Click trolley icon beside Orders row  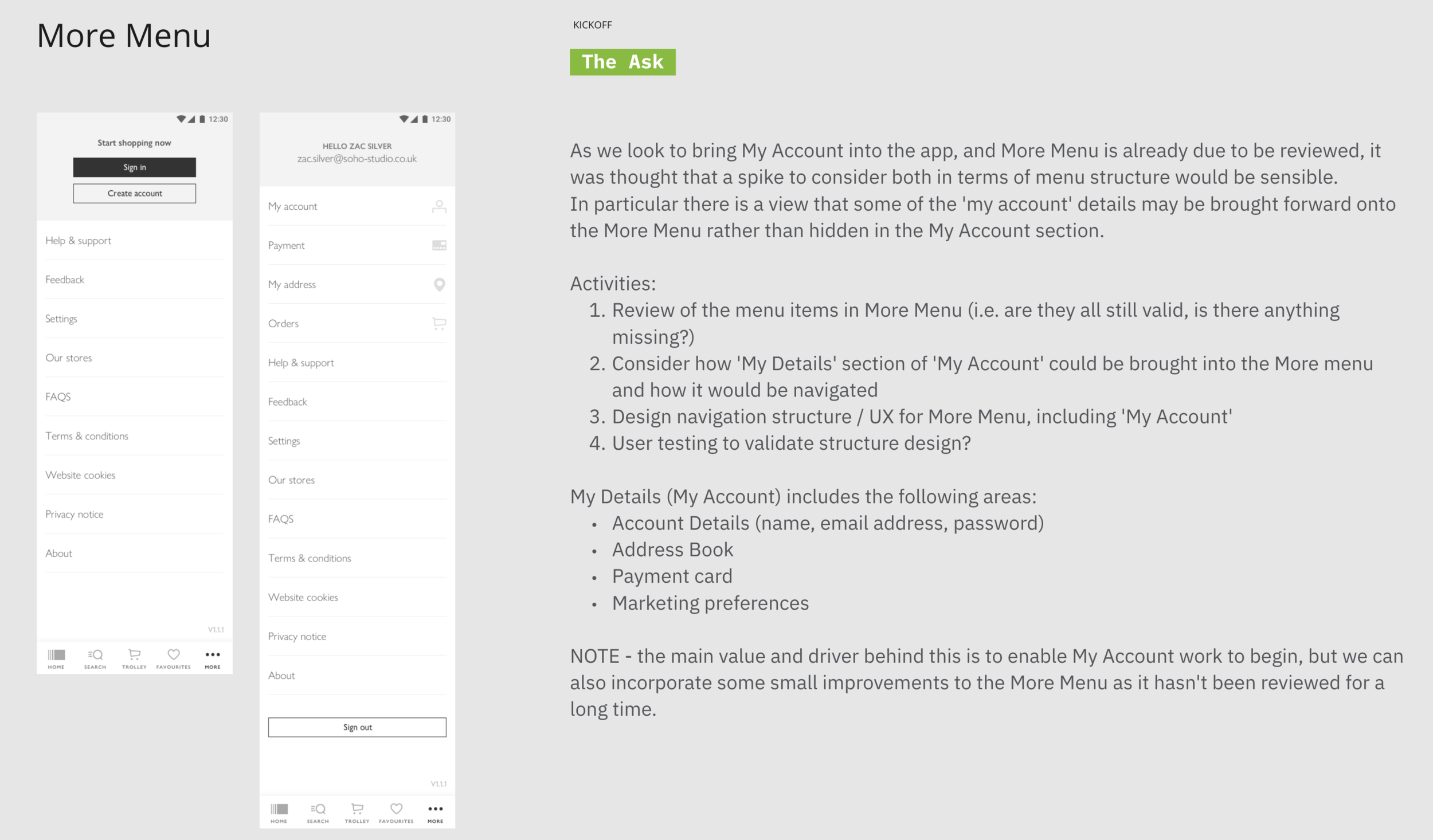439,323
